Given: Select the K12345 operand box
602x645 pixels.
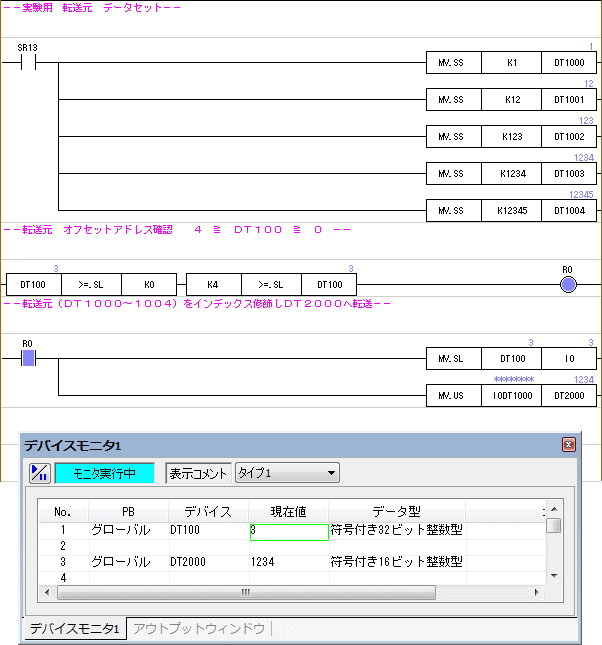Looking at the screenshot, I should 511,211.
